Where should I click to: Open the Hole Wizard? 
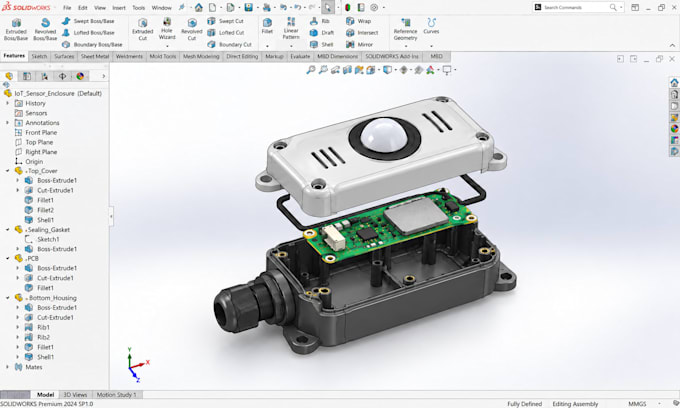(x=167, y=28)
